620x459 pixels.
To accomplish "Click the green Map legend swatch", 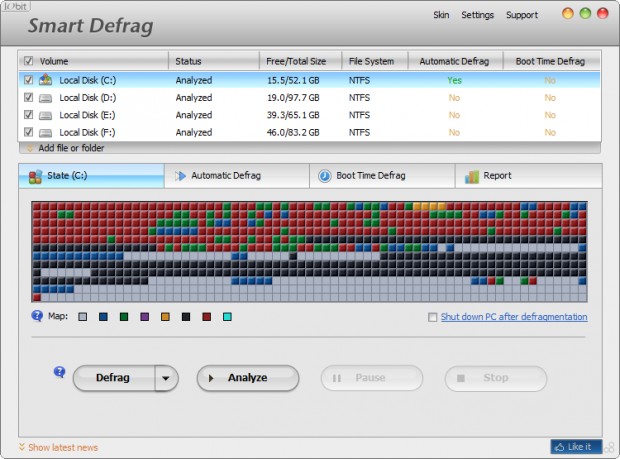I will pos(124,317).
